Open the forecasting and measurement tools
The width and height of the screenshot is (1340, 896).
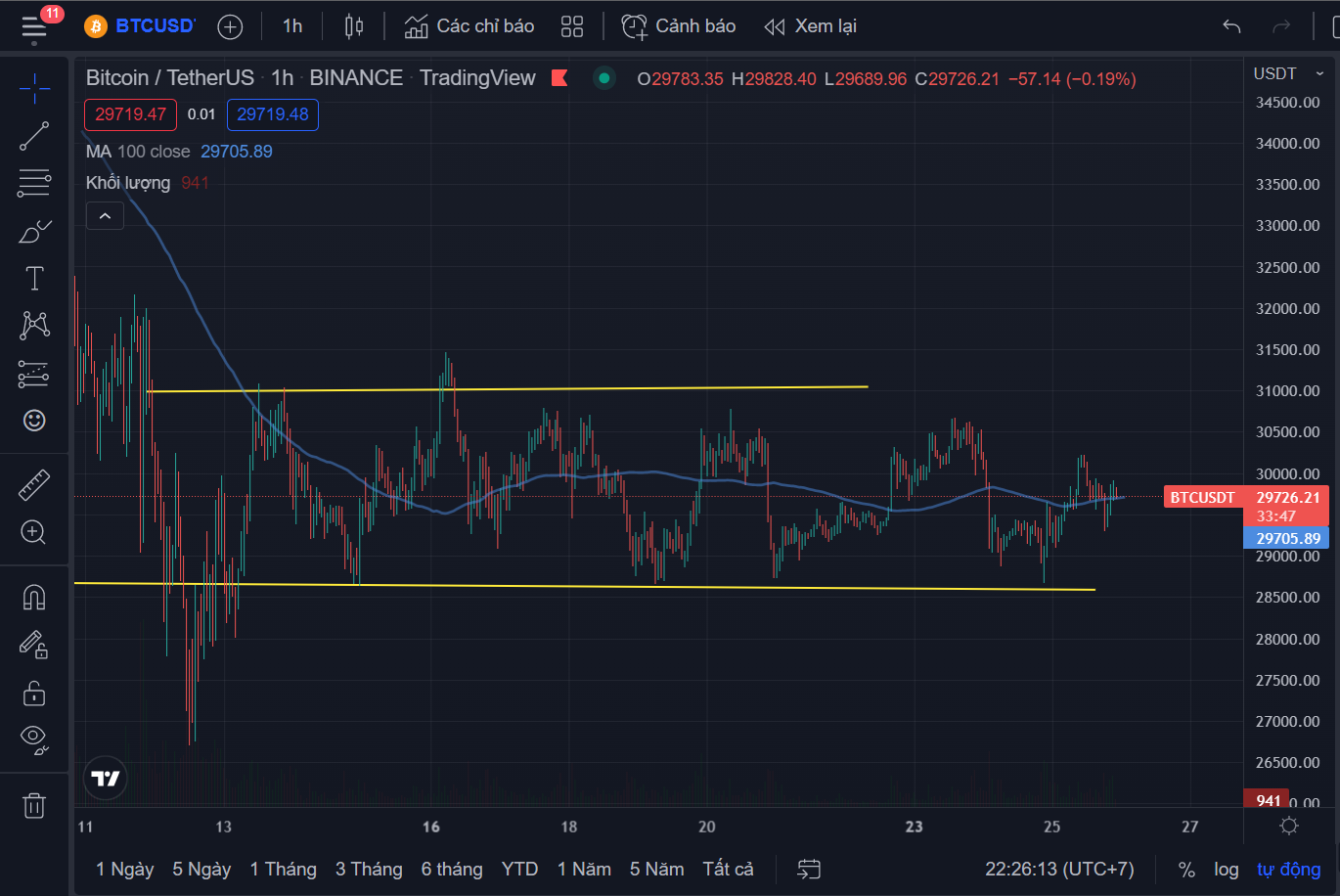point(34,374)
